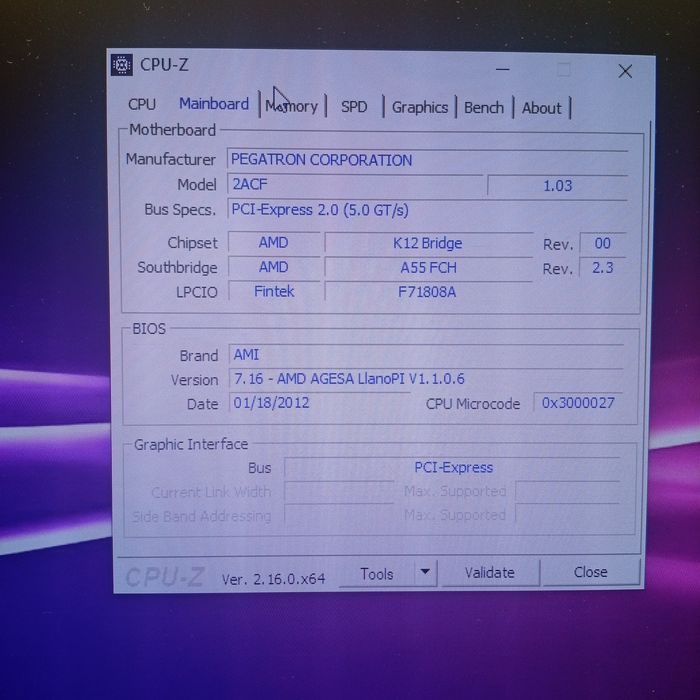Click the Ver. 2.16.0.x64 version text

(273, 579)
